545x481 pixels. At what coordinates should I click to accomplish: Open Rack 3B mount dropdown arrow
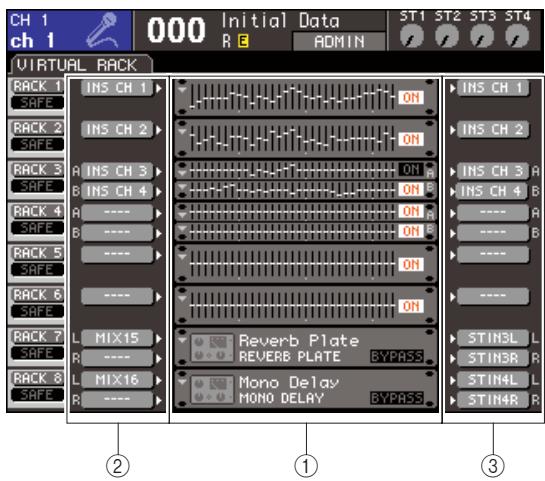click(182, 188)
